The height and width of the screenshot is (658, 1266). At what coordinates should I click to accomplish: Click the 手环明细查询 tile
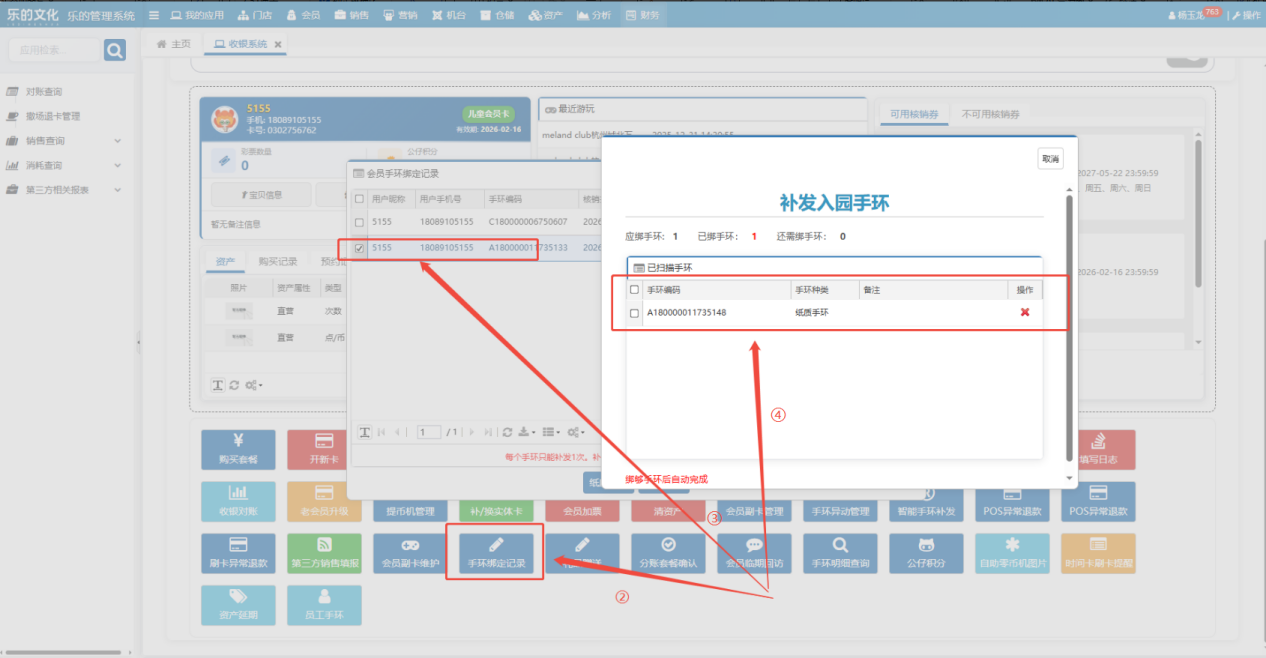(x=840, y=553)
